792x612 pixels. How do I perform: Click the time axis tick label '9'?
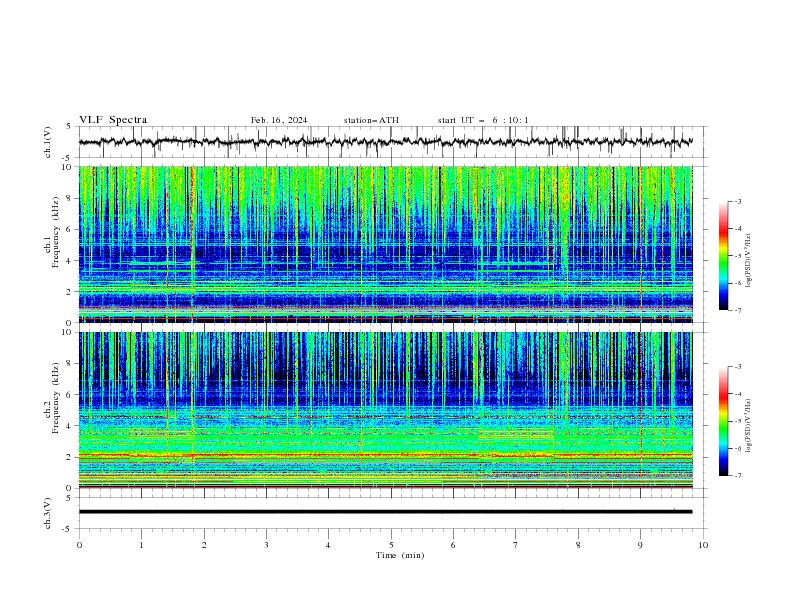pos(640,545)
